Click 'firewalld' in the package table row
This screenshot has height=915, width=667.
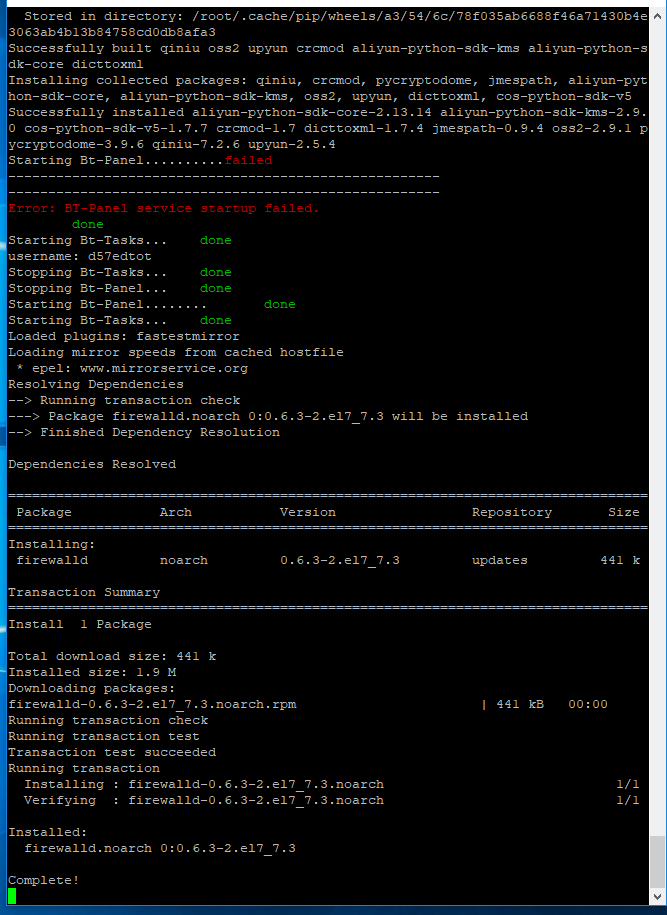[x=52, y=560]
